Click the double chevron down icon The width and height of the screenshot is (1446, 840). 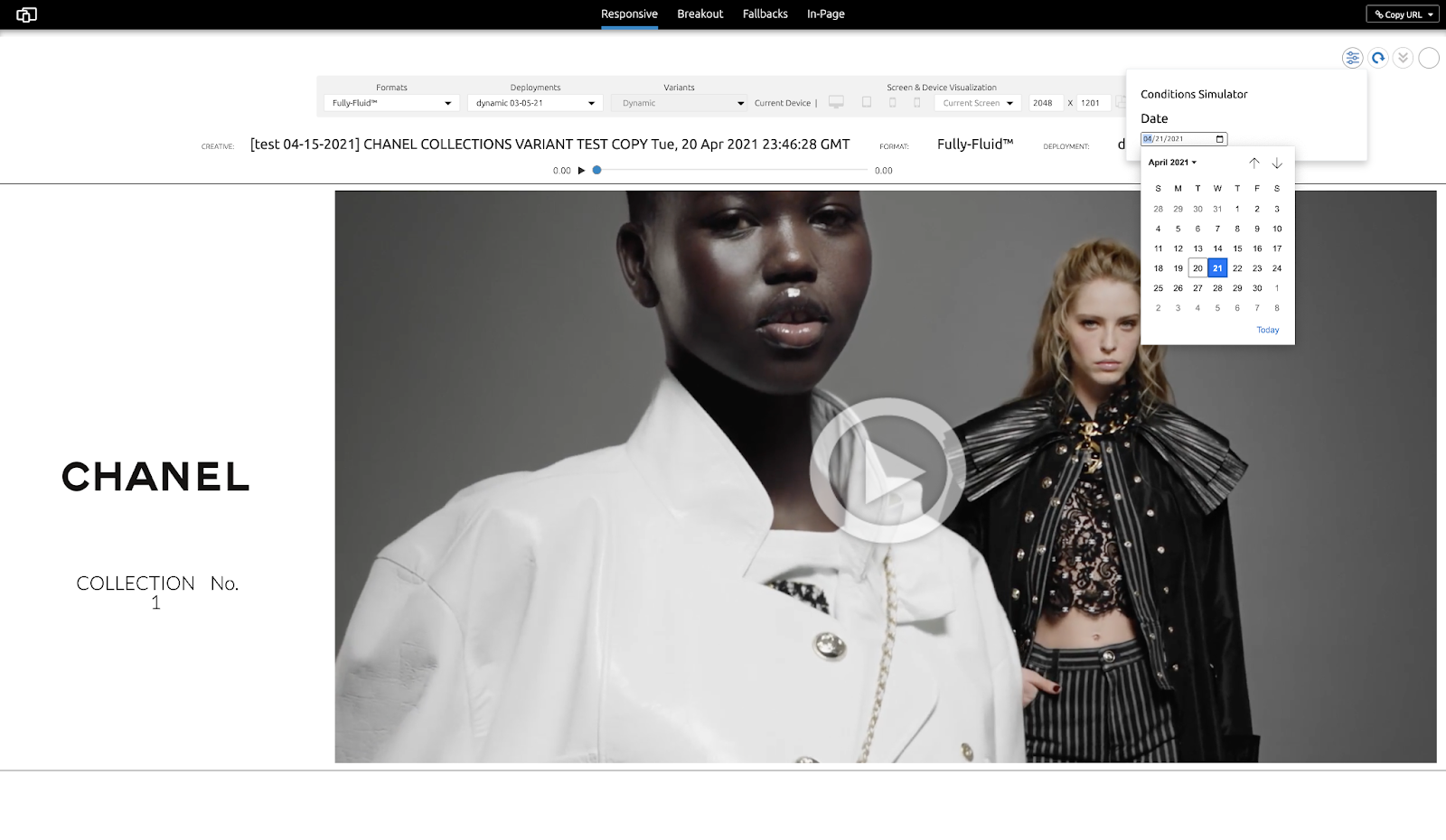[x=1403, y=58]
